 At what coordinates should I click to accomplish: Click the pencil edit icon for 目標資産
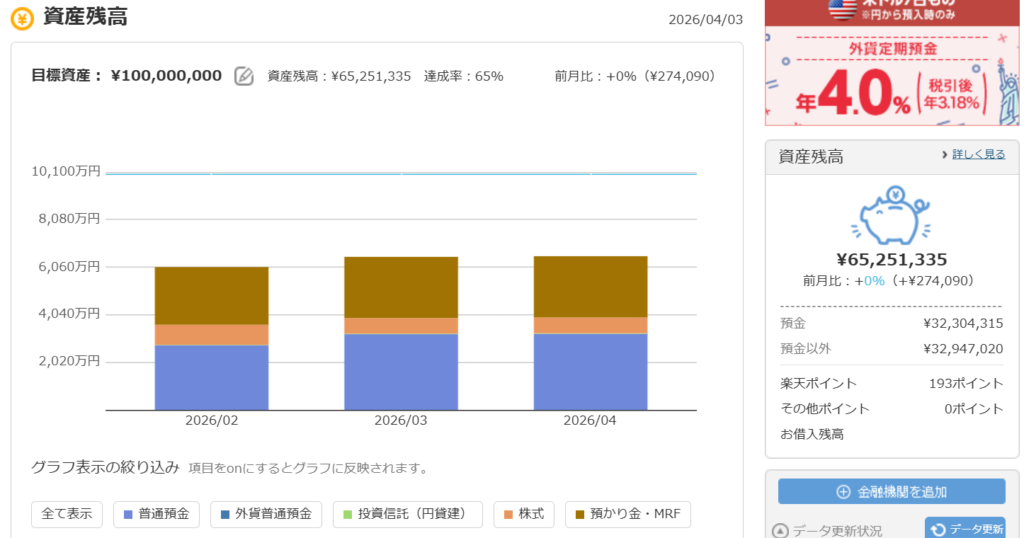pos(243,76)
